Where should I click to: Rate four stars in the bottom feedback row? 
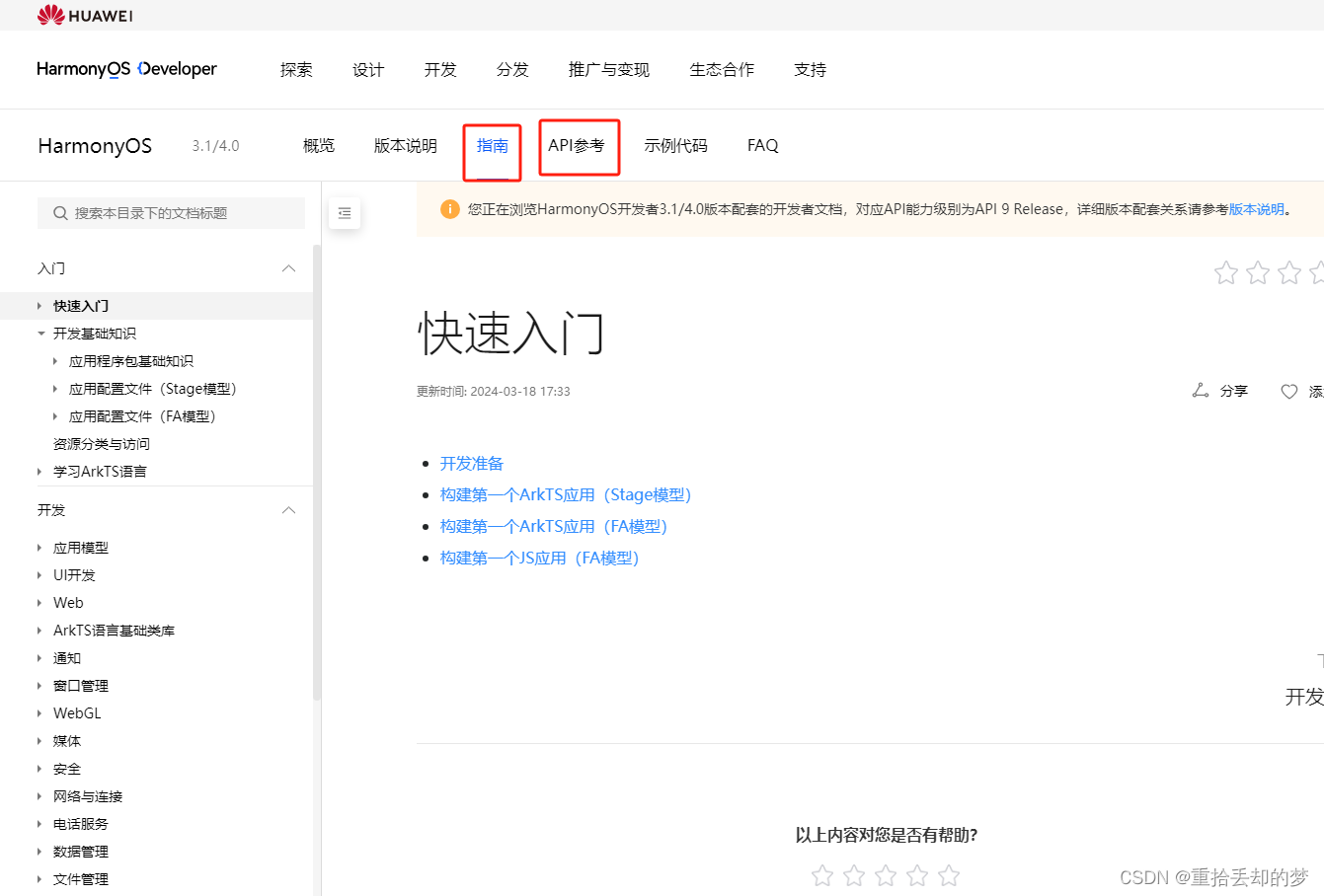point(917,875)
